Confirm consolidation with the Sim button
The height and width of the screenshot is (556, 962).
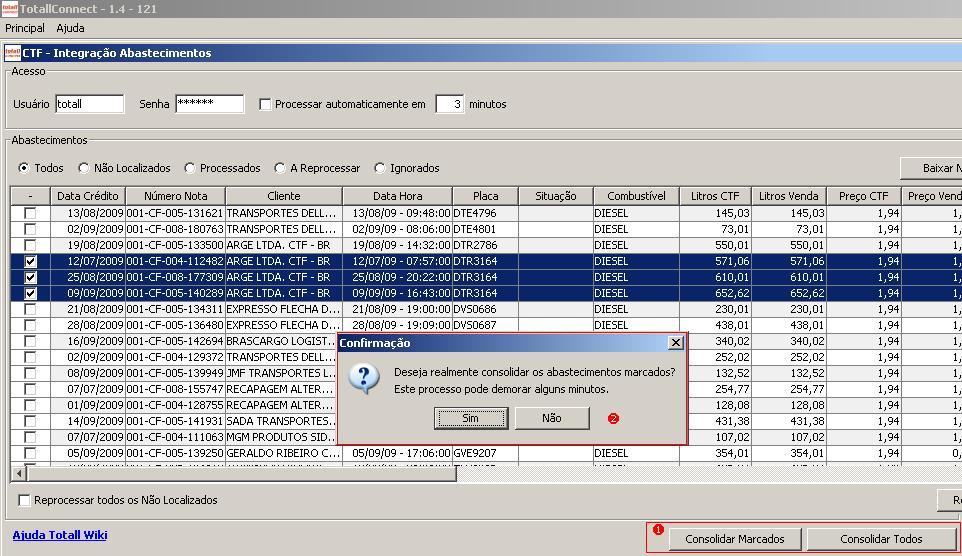click(x=471, y=418)
